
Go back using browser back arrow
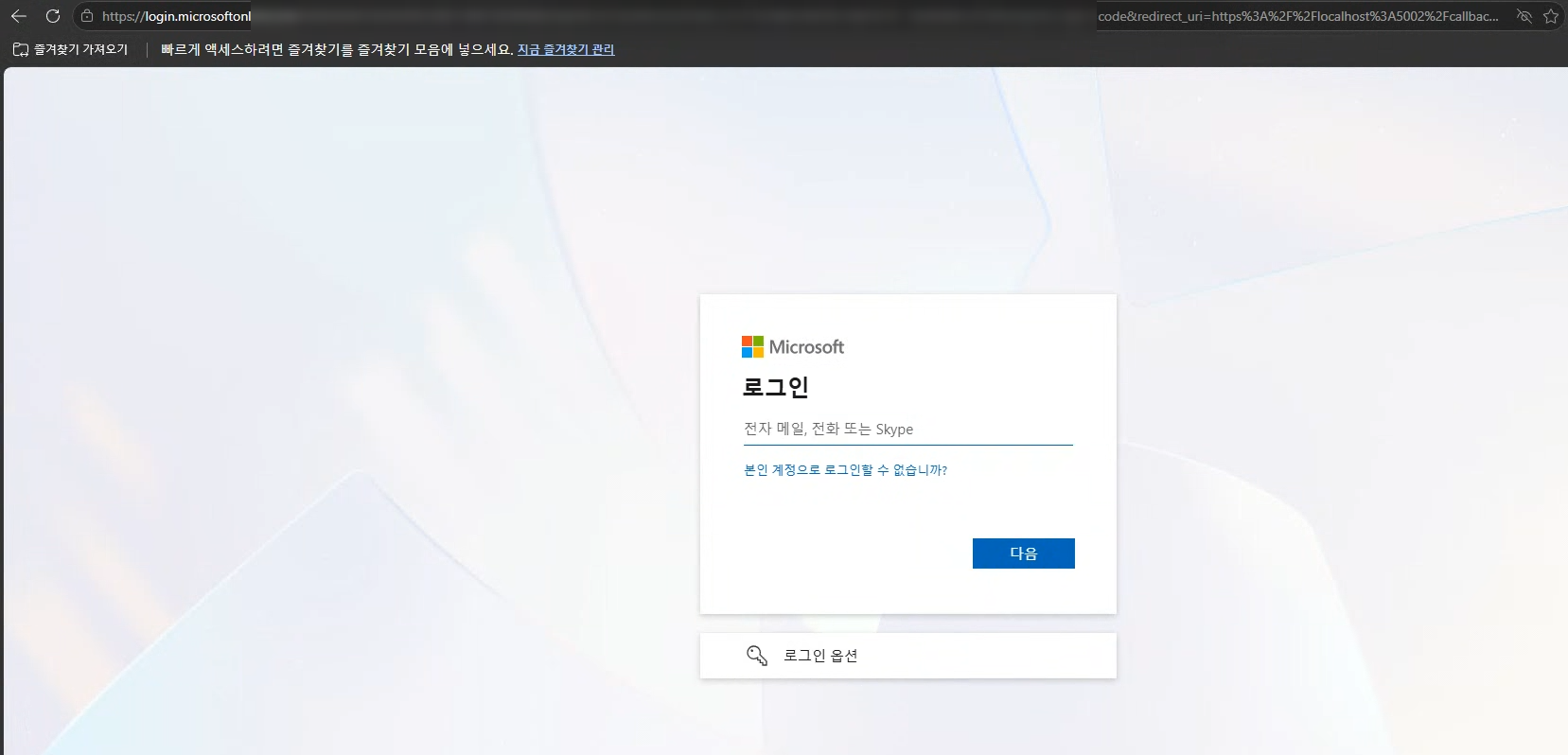[x=19, y=16]
